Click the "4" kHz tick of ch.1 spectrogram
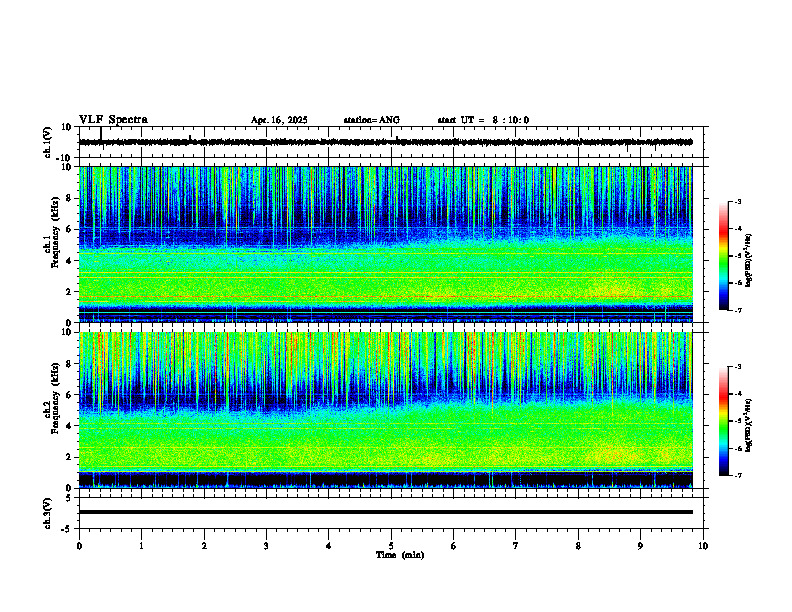Viewport: 792px width, 612px height. 70,261
